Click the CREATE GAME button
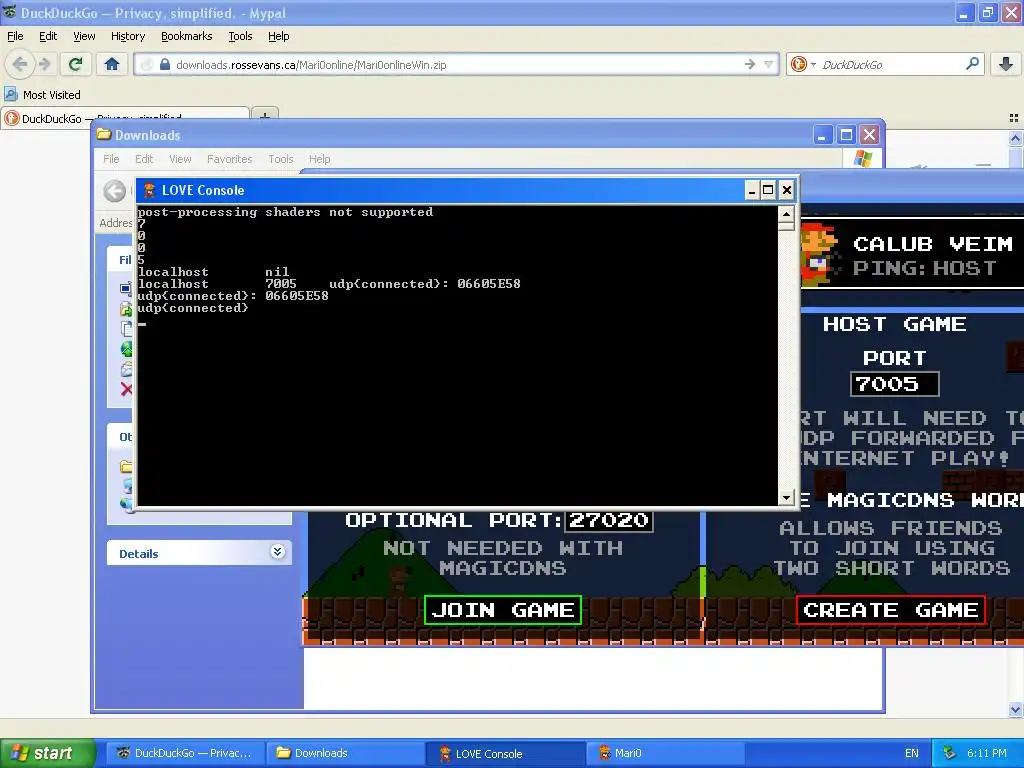1024x768 pixels. 891,610
